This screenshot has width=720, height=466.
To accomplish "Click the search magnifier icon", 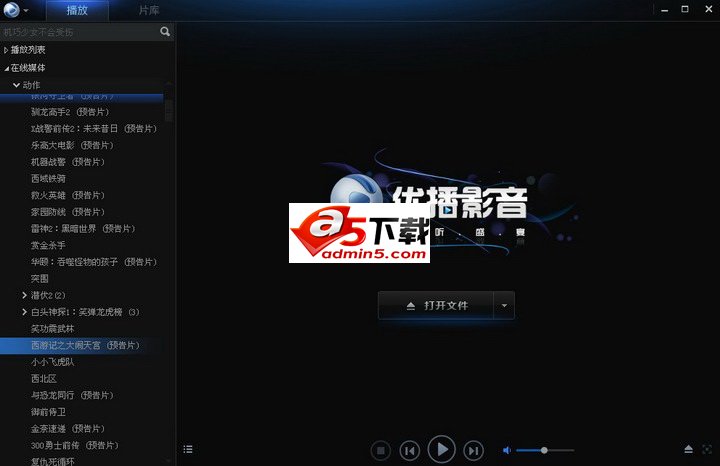I will (x=165, y=32).
